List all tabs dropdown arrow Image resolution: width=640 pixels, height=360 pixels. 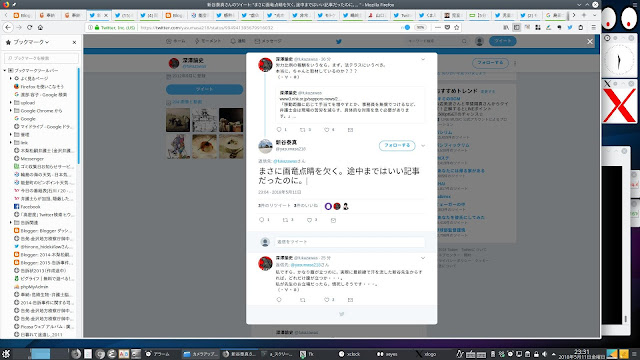coord(594,15)
